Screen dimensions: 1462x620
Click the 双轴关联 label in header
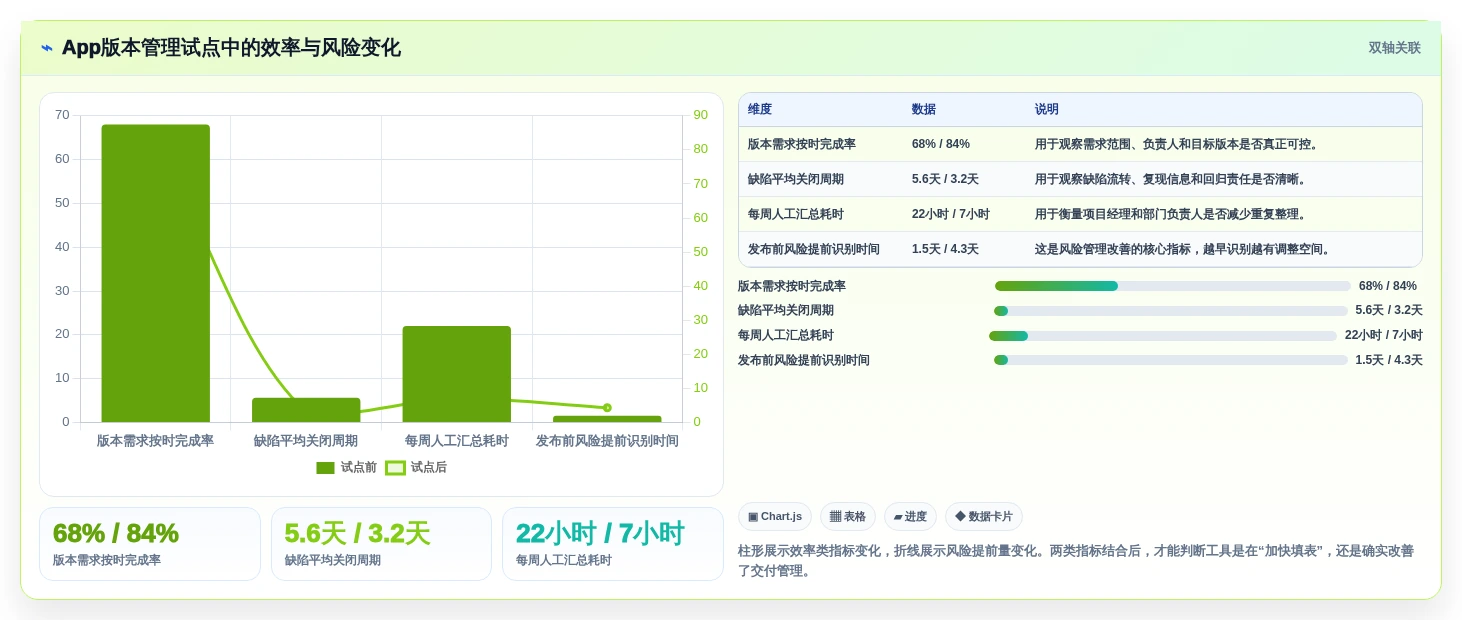click(x=1395, y=48)
